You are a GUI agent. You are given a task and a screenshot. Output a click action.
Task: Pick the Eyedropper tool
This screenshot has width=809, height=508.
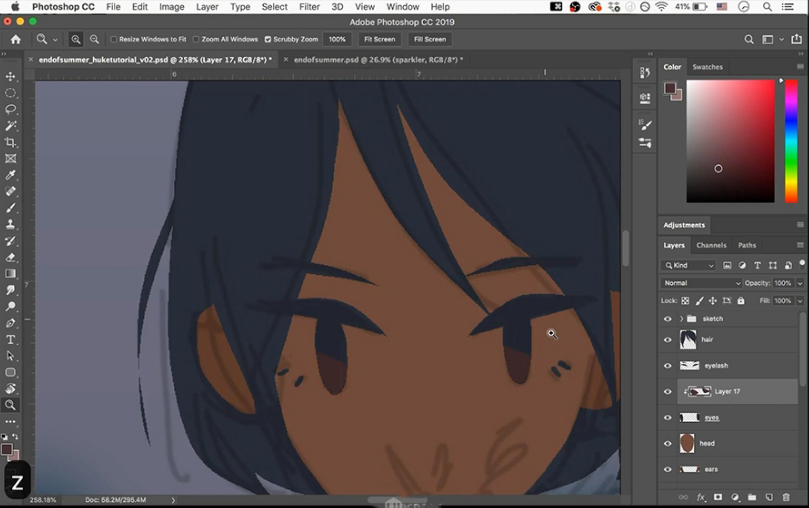[11, 175]
